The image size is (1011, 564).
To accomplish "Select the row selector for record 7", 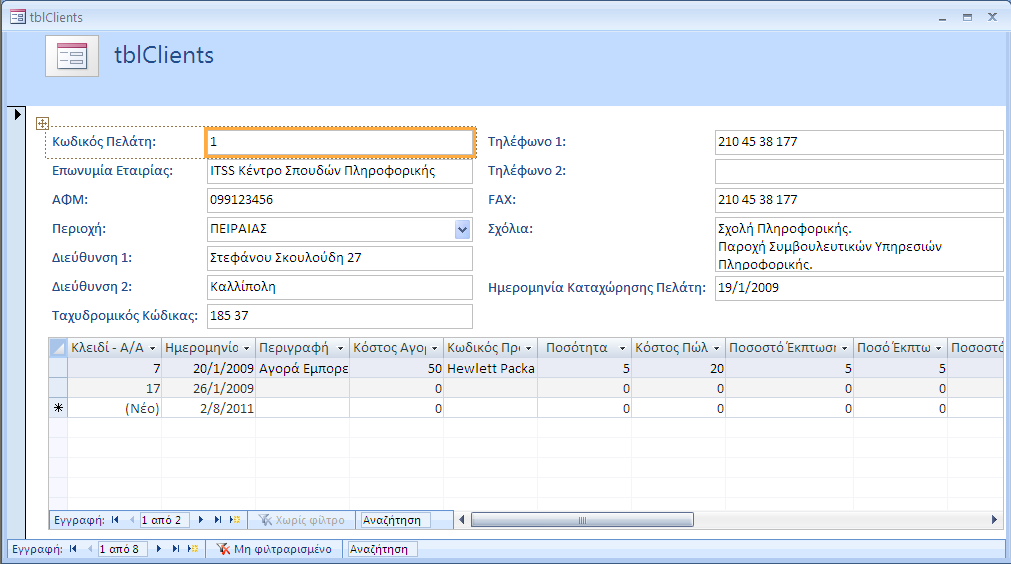I will (58, 368).
